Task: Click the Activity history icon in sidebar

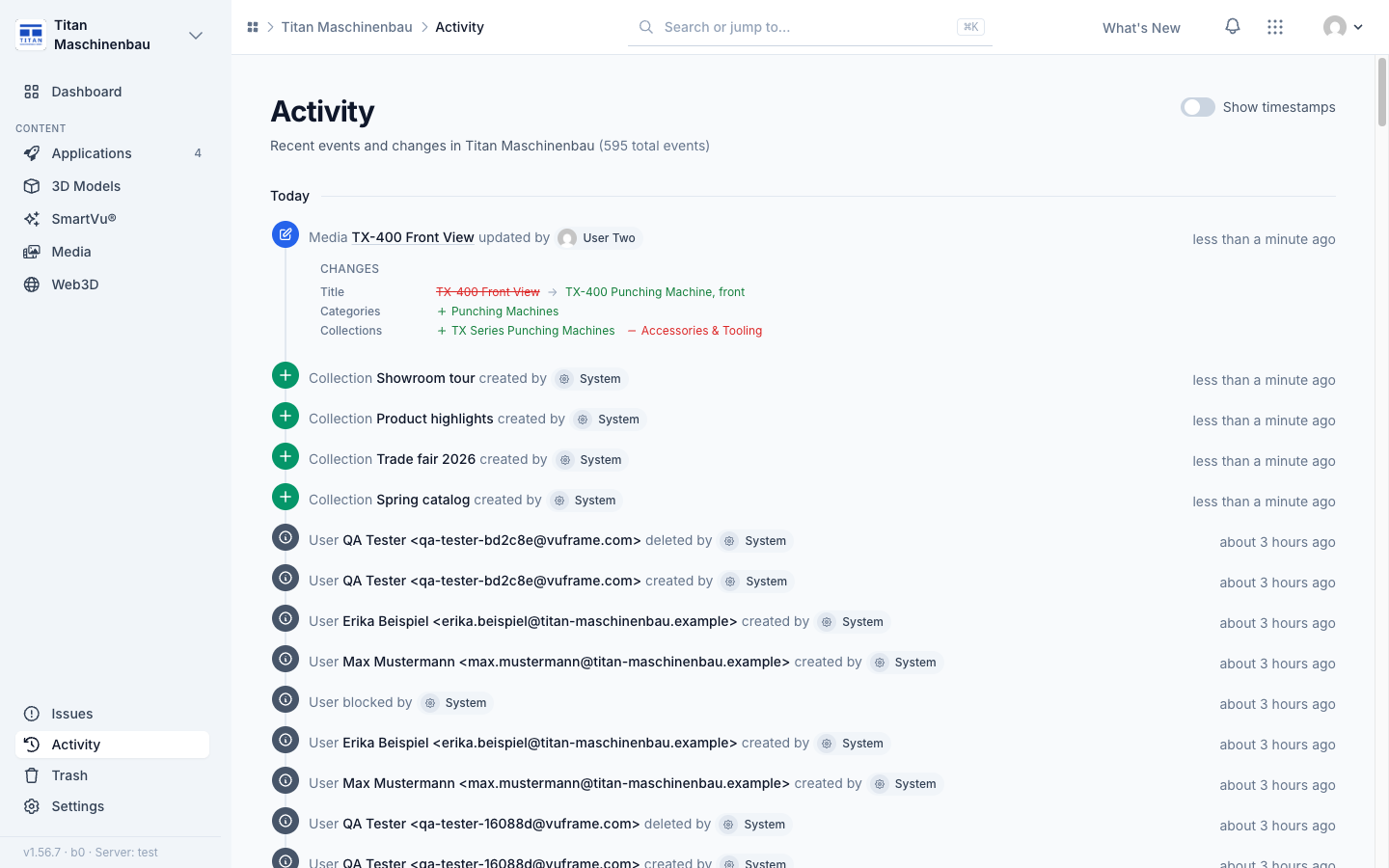Action: click(x=32, y=745)
